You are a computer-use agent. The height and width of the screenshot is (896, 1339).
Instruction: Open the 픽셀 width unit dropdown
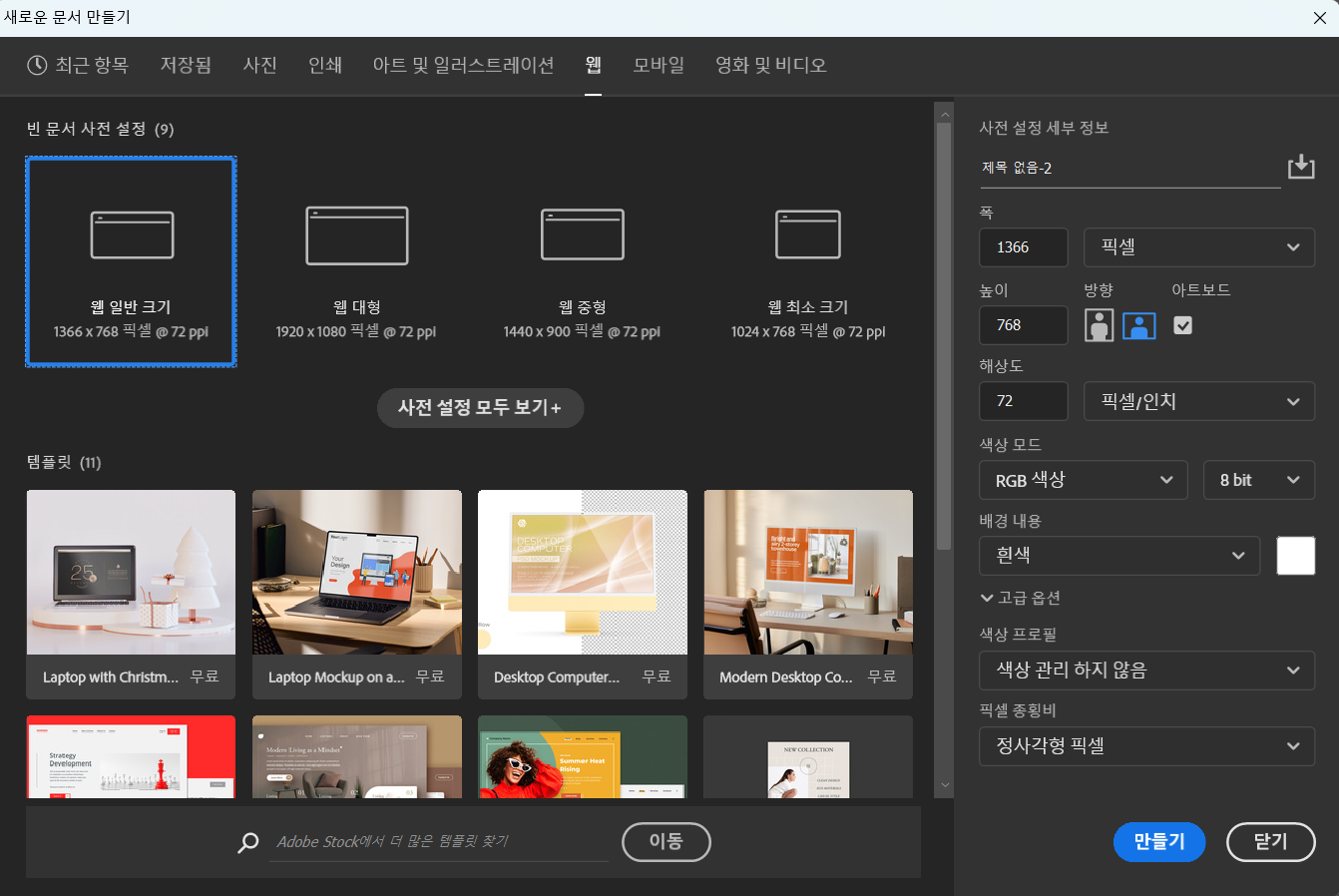coord(1198,247)
